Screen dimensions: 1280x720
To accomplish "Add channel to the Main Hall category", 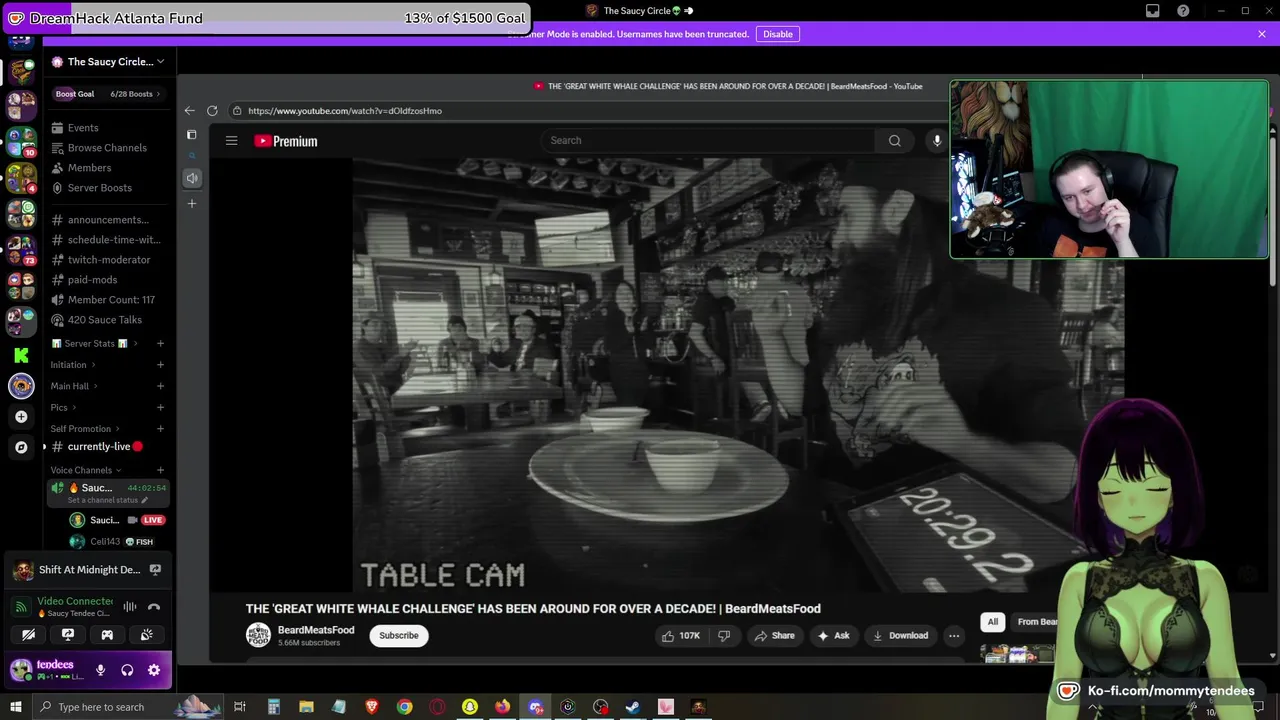I will point(160,386).
